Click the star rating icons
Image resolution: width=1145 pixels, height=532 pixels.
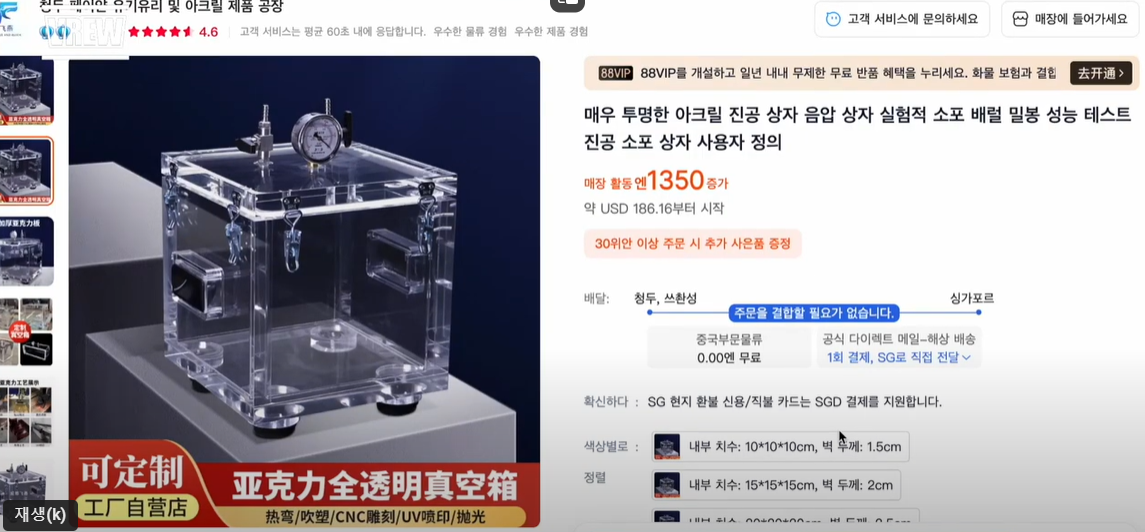[x=161, y=32]
